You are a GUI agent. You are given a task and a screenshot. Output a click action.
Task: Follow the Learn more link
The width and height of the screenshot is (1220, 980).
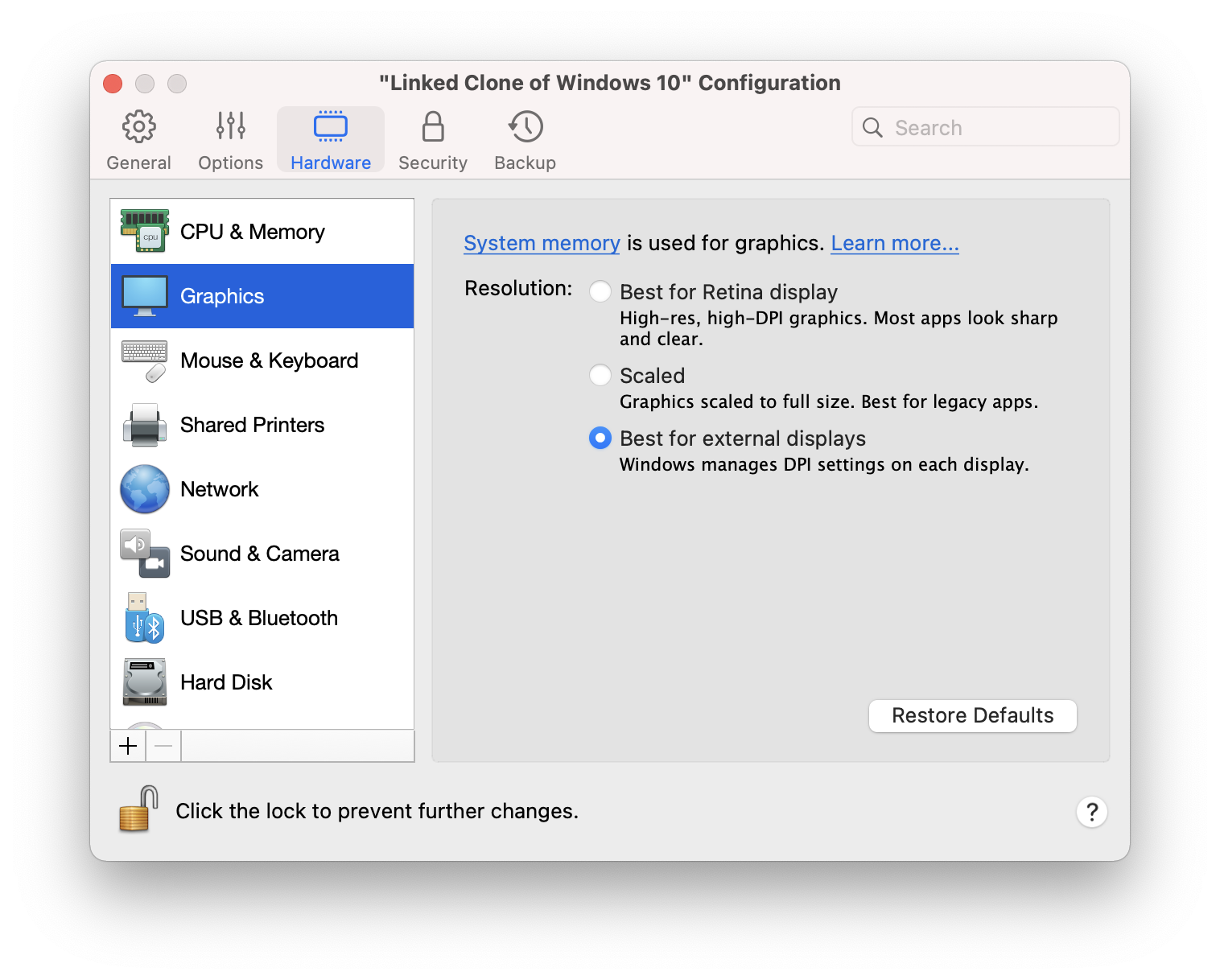point(894,243)
